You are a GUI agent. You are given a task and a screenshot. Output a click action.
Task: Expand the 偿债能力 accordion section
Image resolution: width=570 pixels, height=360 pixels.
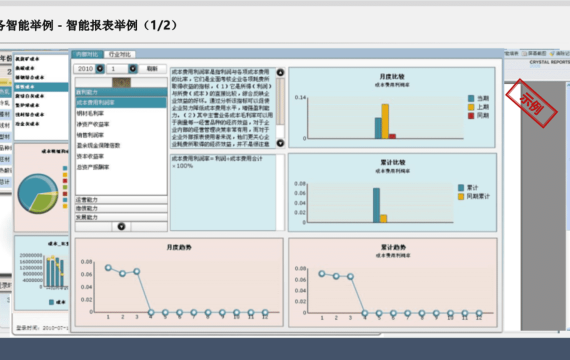tap(121, 208)
